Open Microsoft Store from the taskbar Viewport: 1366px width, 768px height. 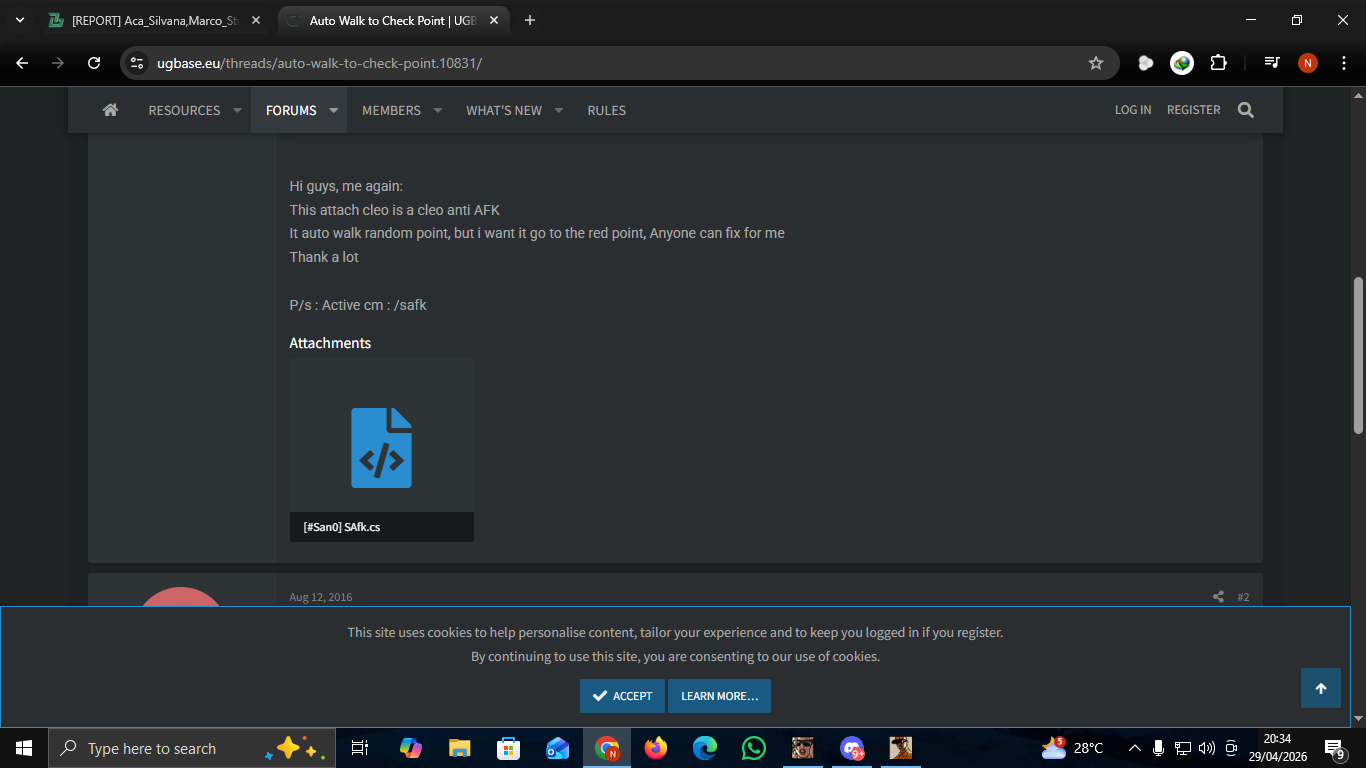508,748
